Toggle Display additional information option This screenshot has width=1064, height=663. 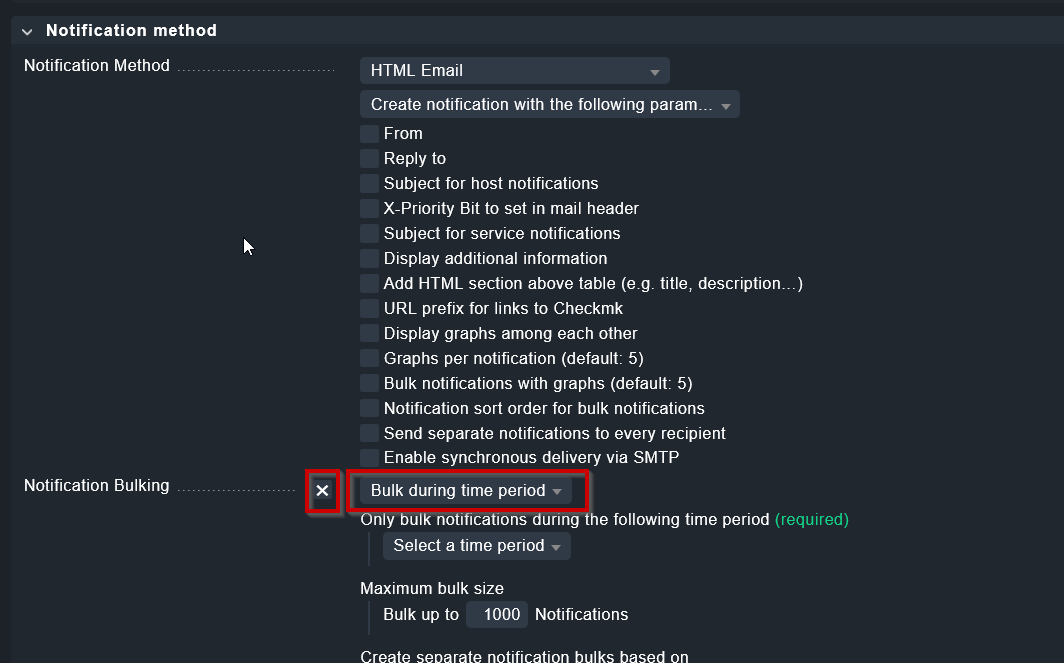[x=370, y=258]
